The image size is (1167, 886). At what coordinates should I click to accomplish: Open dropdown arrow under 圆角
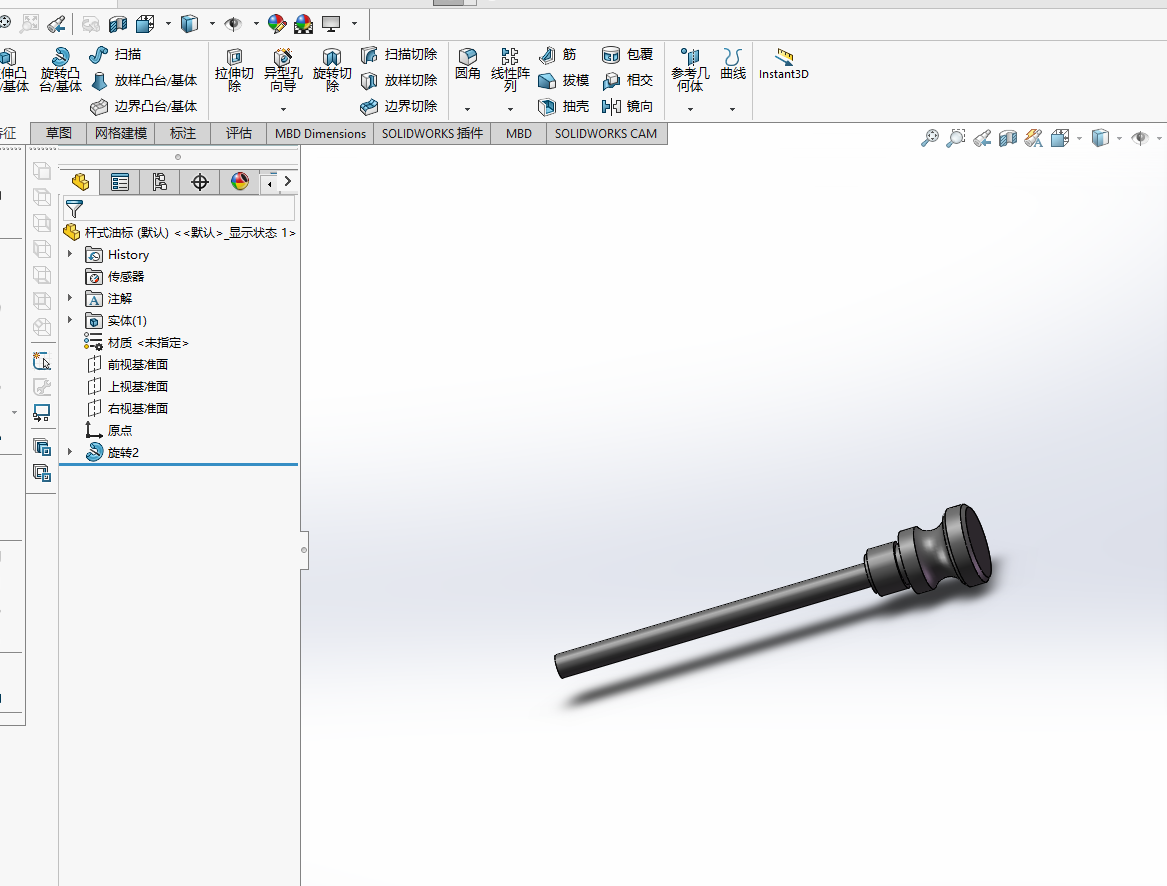(x=467, y=109)
